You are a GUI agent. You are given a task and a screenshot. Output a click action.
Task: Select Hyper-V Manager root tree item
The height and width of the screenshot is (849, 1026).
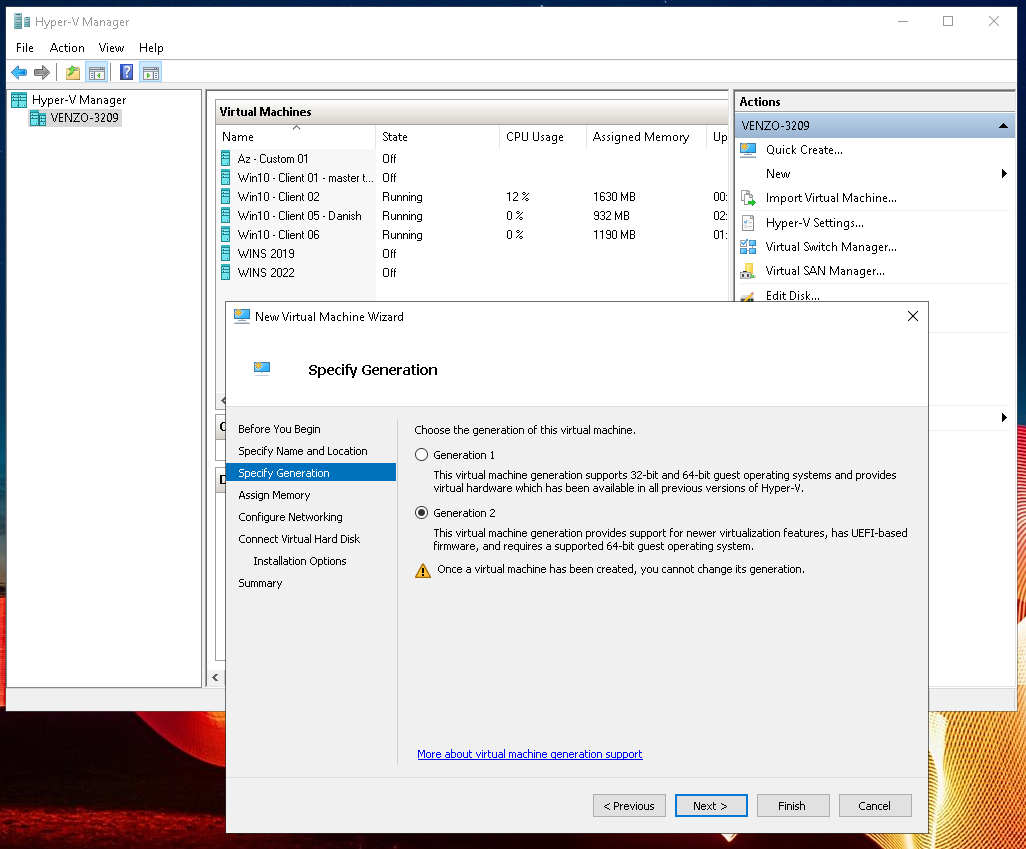point(79,99)
